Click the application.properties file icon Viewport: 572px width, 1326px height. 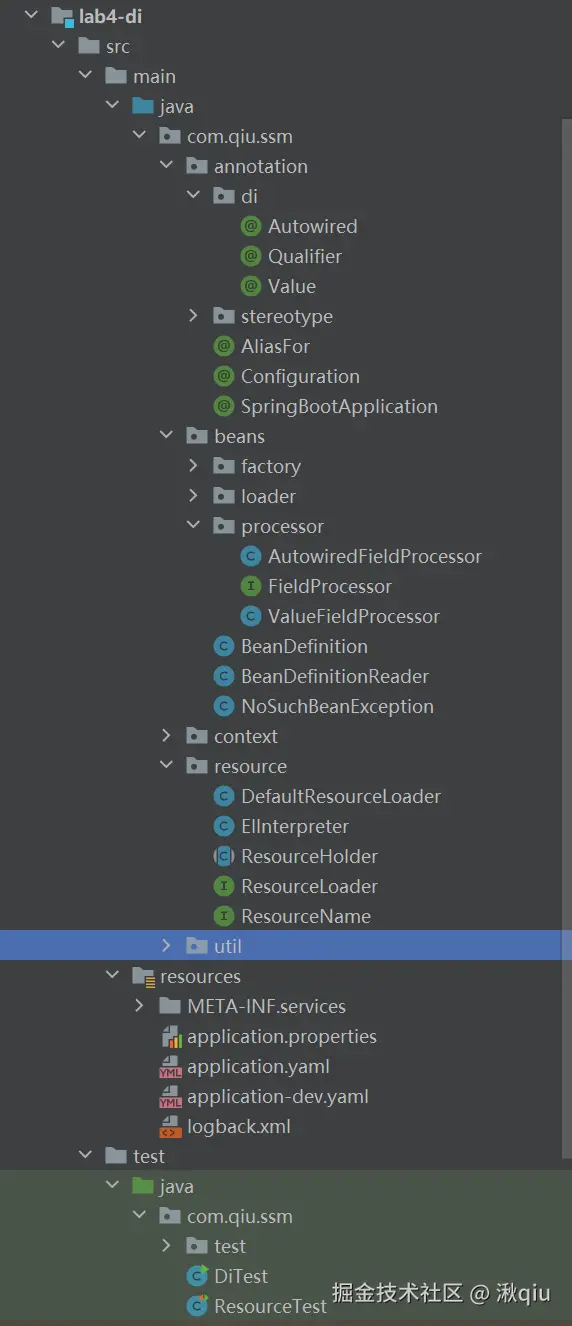(x=171, y=1037)
